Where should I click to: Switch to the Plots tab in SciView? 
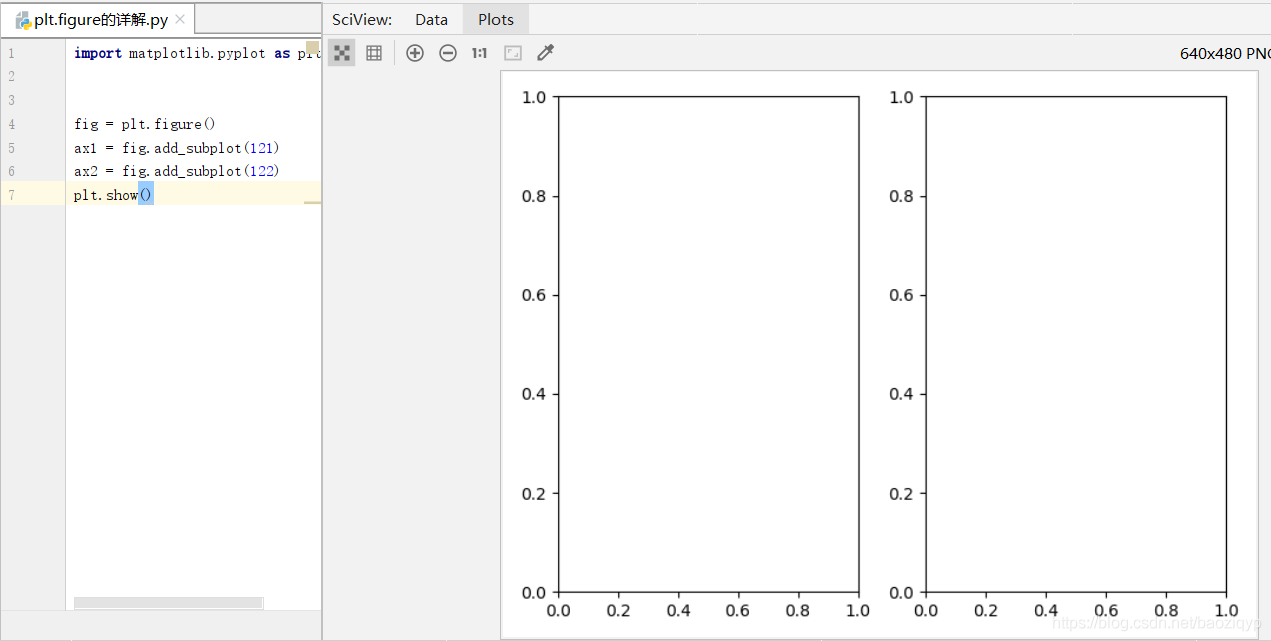[x=496, y=19]
